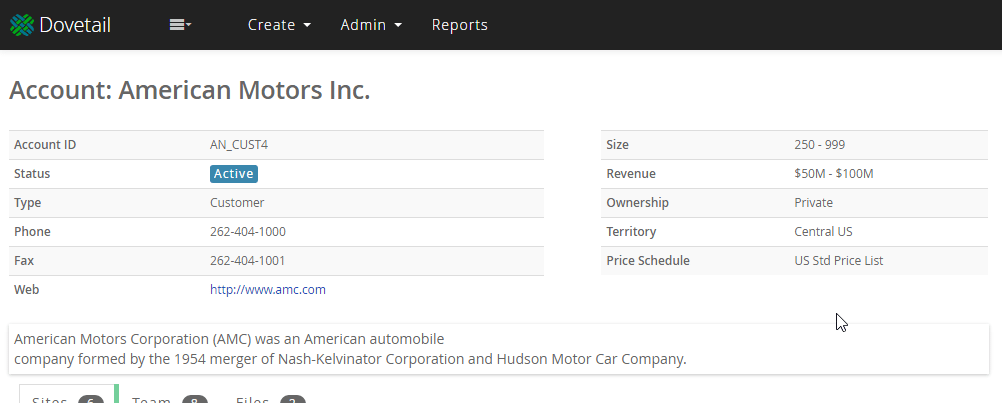Click the Dovetail logo icon

(x=21, y=25)
